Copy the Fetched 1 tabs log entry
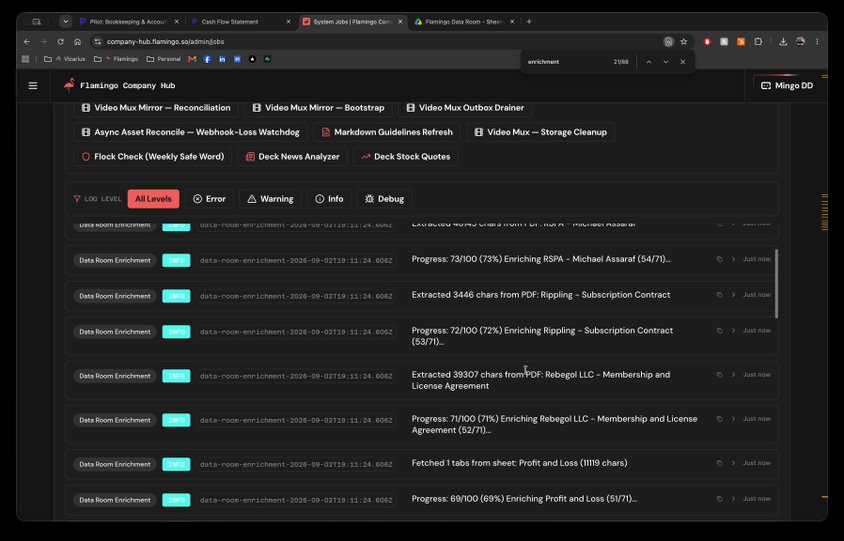The width and height of the screenshot is (844, 541). 719,463
